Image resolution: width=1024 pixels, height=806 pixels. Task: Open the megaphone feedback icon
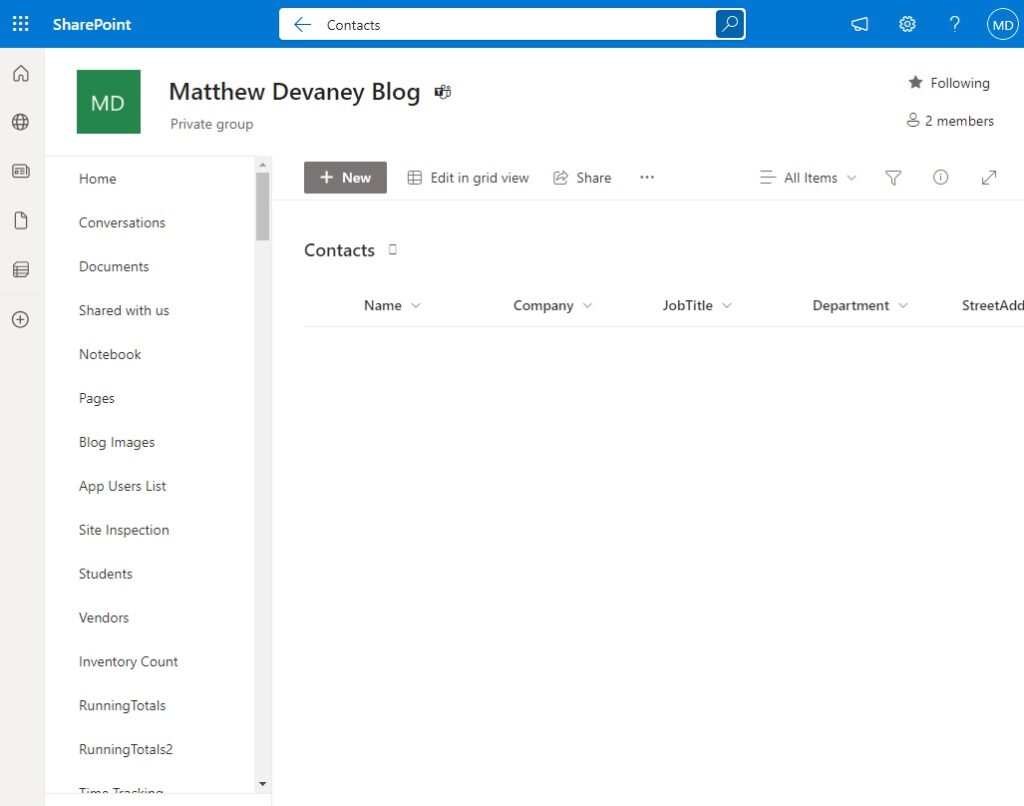(859, 24)
